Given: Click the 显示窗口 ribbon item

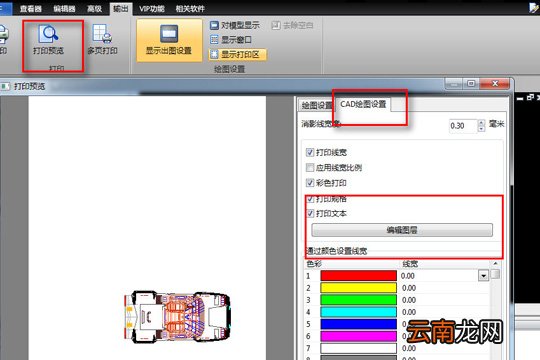Looking at the screenshot, I should coord(230,40).
